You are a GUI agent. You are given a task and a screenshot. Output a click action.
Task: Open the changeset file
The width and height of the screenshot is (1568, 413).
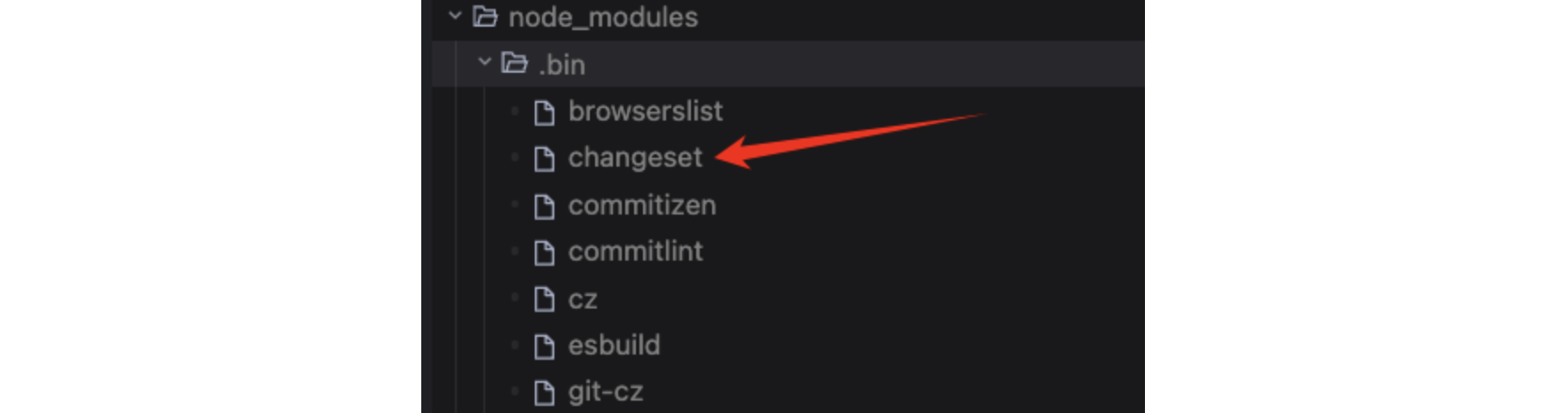(x=635, y=158)
